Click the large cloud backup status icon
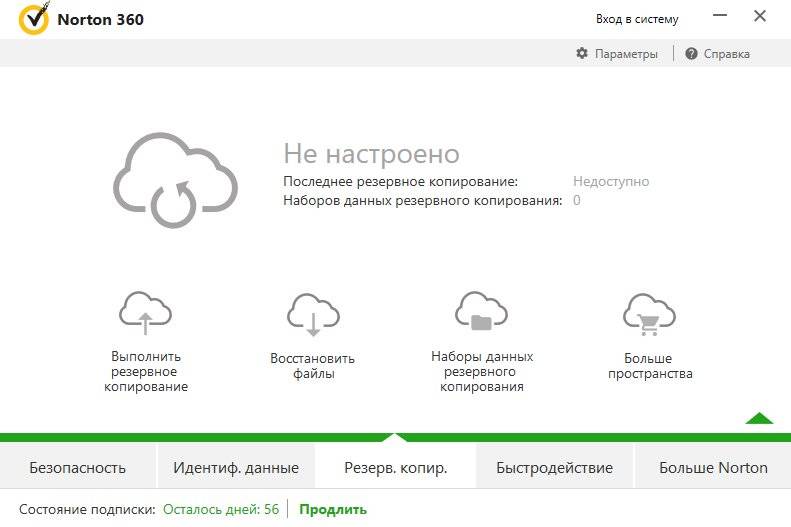Viewport: 791px width, 527px height. click(x=175, y=180)
